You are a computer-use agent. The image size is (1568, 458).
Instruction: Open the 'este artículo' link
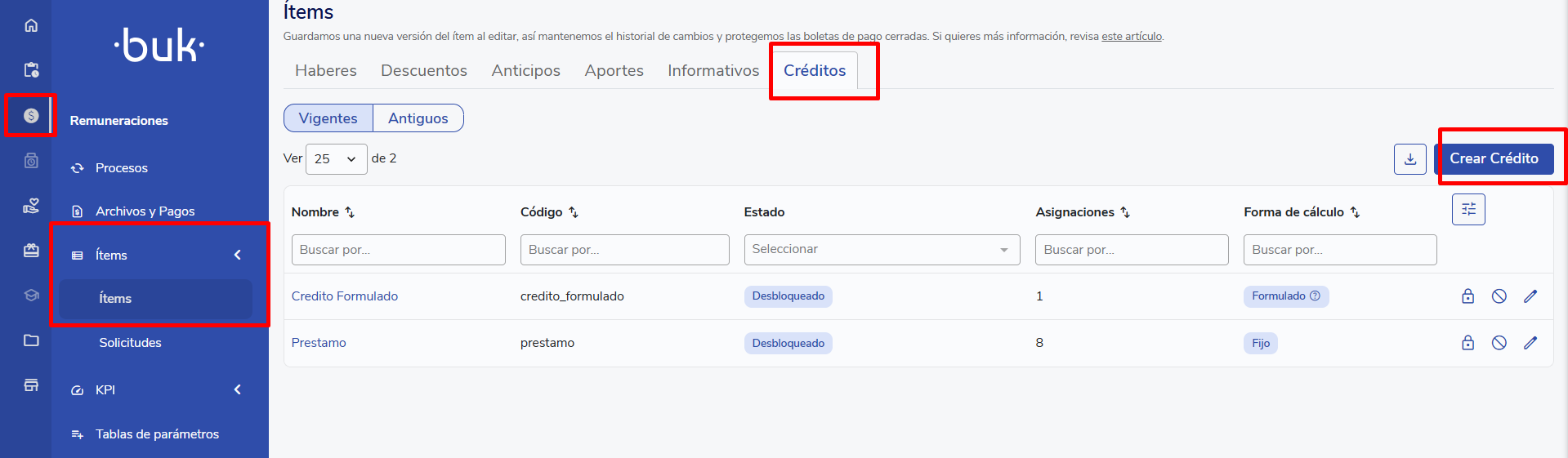click(x=1131, y=37)
